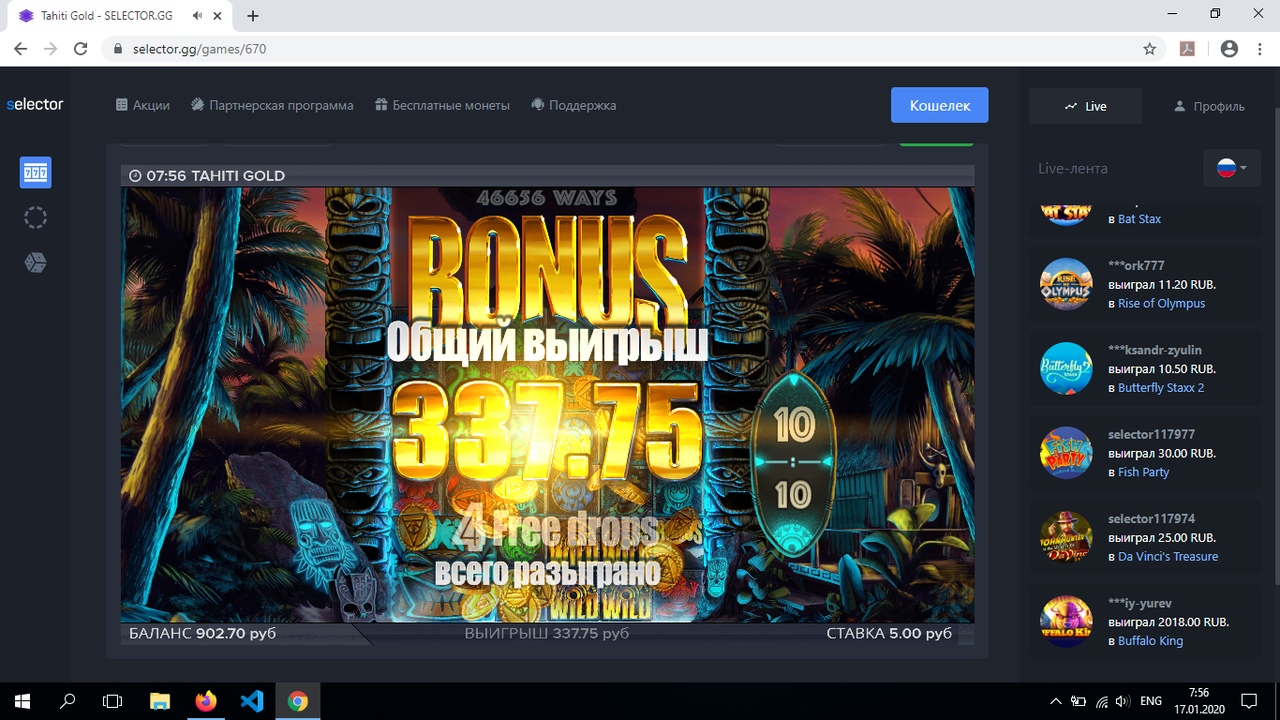1280x720 pixels.
Task: Expand the language flag dropdown
Action: 1231,168
